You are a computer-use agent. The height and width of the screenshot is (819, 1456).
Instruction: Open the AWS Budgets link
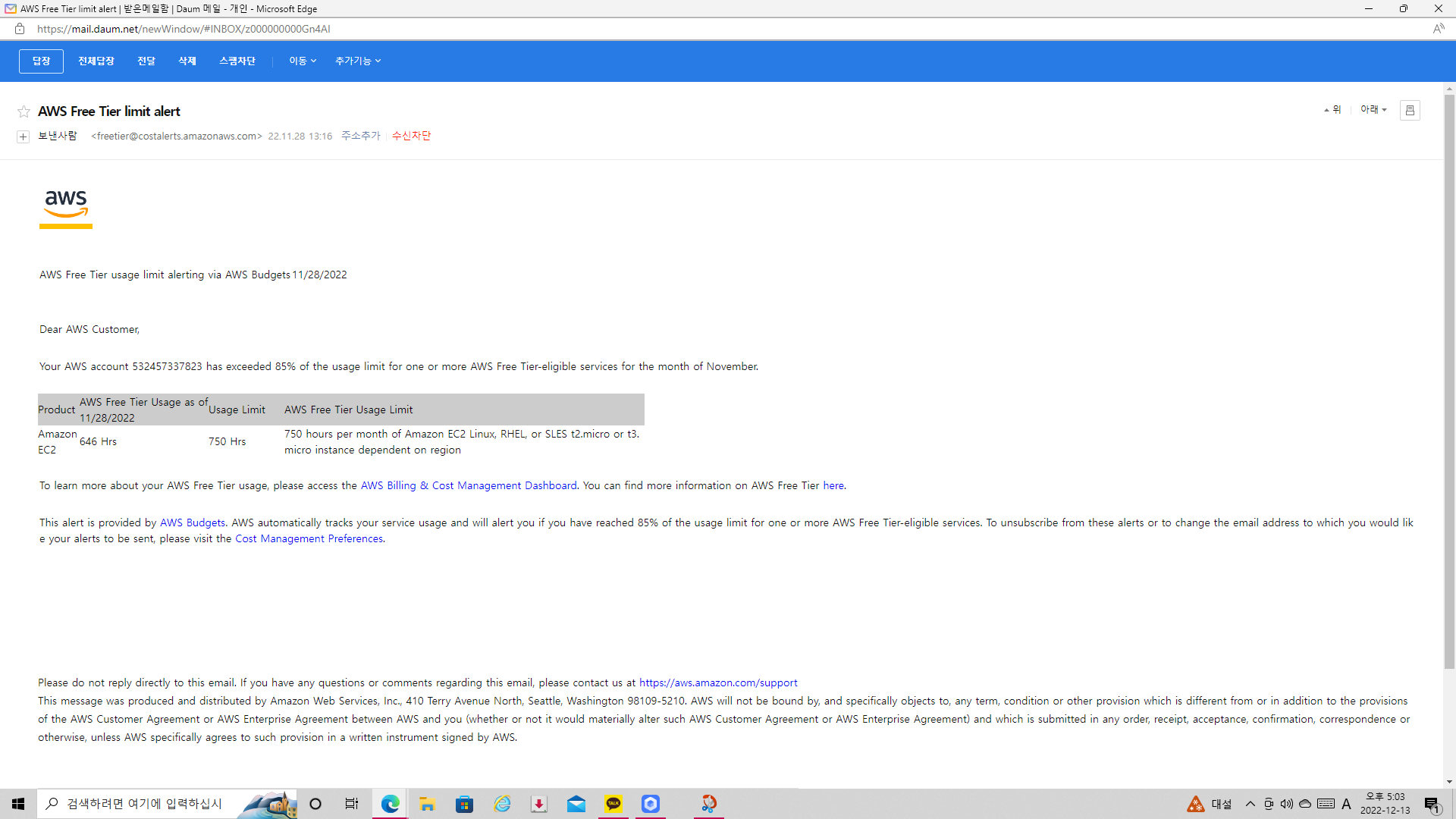pos(193,522)
